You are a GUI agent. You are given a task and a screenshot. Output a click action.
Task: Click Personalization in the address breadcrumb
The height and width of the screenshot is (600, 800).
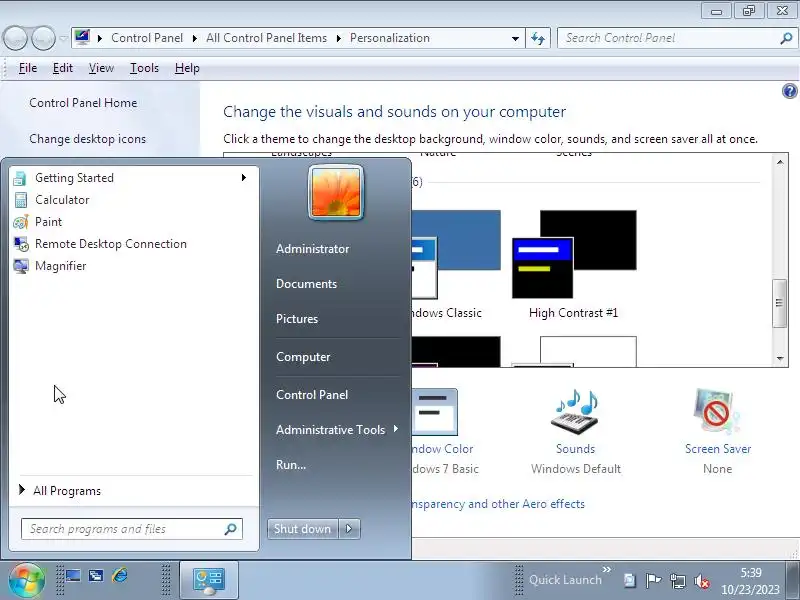(x=390, y=38)
